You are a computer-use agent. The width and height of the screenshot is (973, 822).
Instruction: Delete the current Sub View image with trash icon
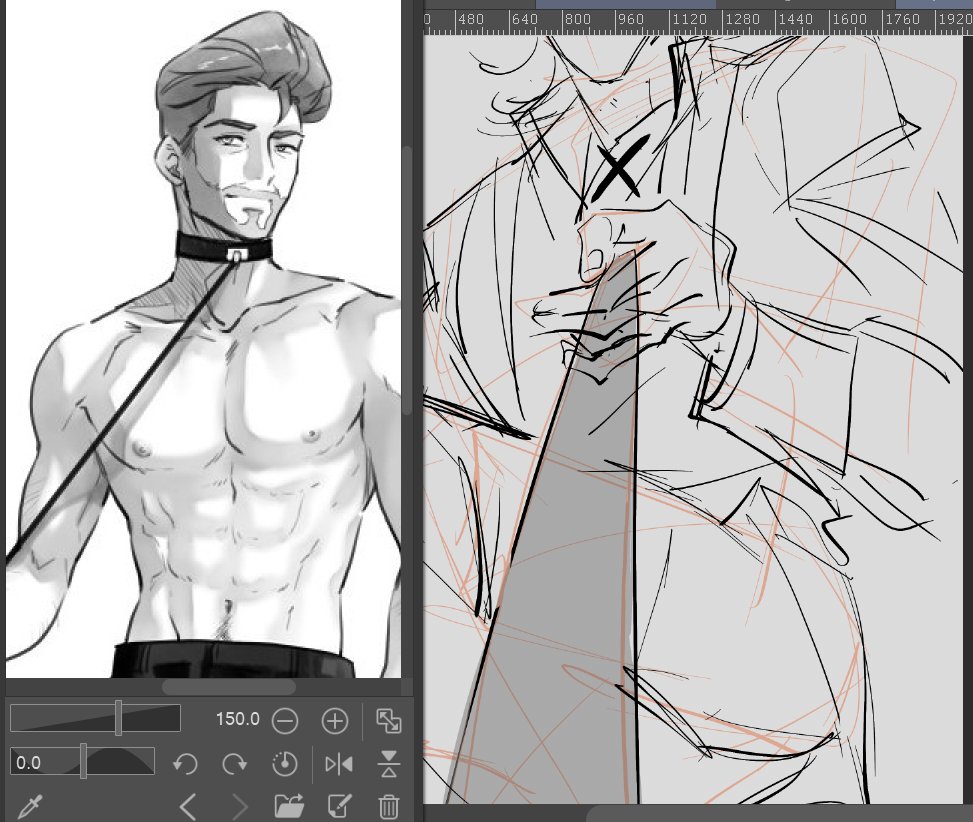[388, 806]
